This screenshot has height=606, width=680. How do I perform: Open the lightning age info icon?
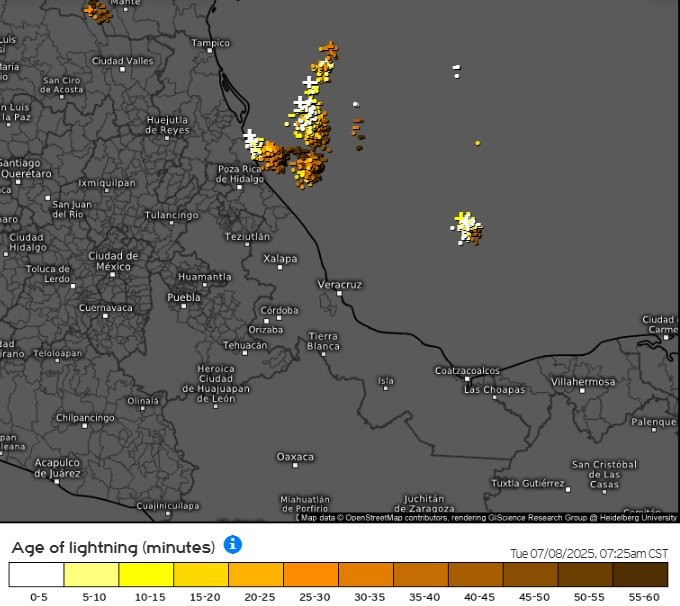point(232,544)
